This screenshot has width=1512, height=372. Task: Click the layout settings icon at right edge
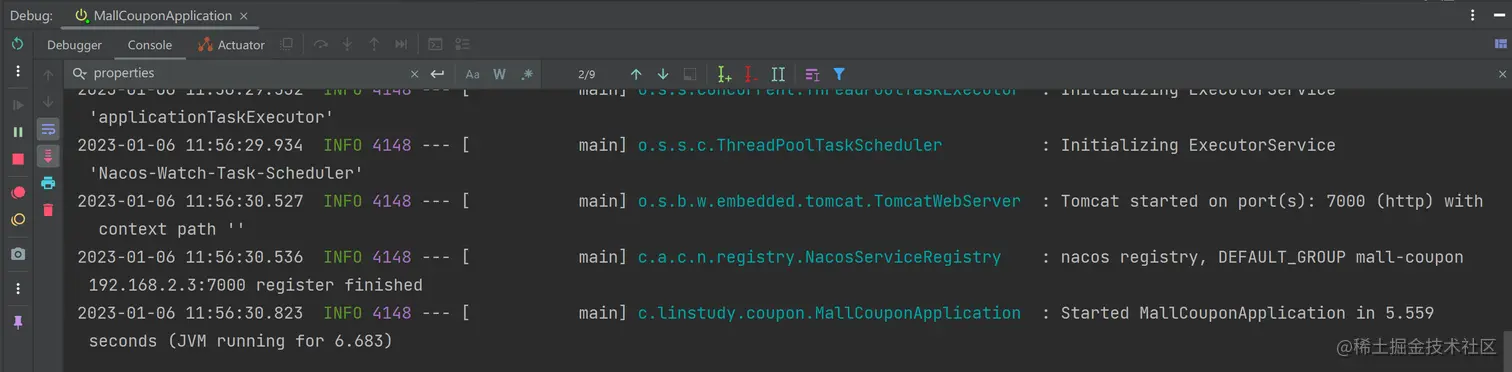[1500, 44]
